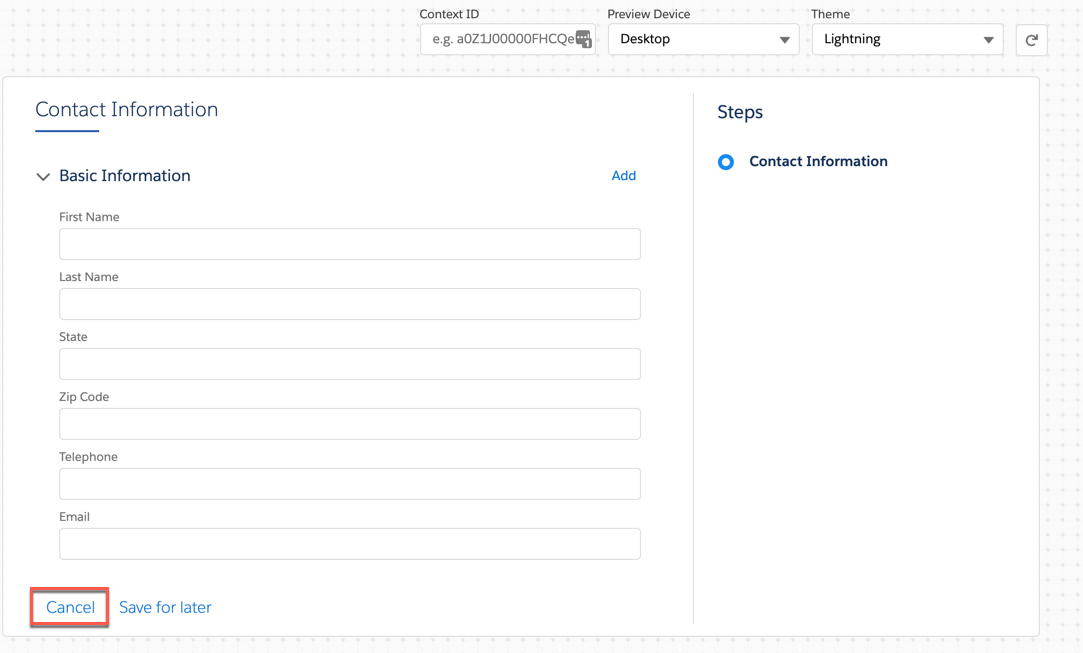Click the Last Name text field

[349, 304]
